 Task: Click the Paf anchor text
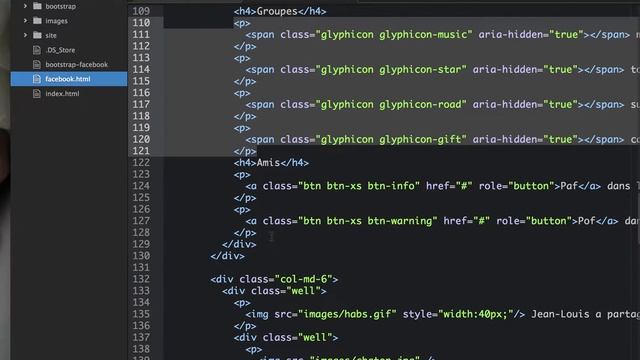coord(569,186)
